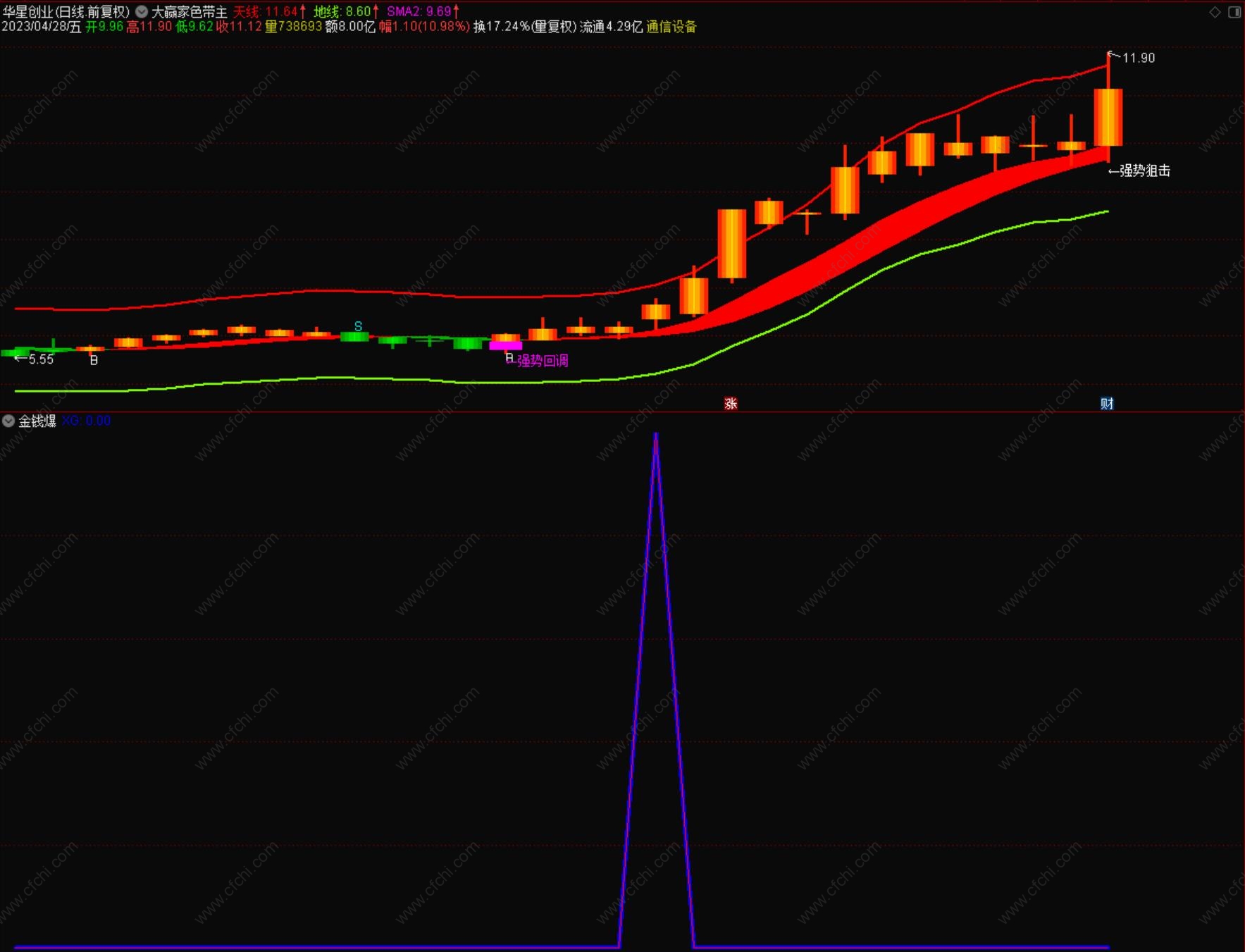1245x952 pixels.
Task: Click the diamond icon at top right
Action: click(x=1215, y=12)
